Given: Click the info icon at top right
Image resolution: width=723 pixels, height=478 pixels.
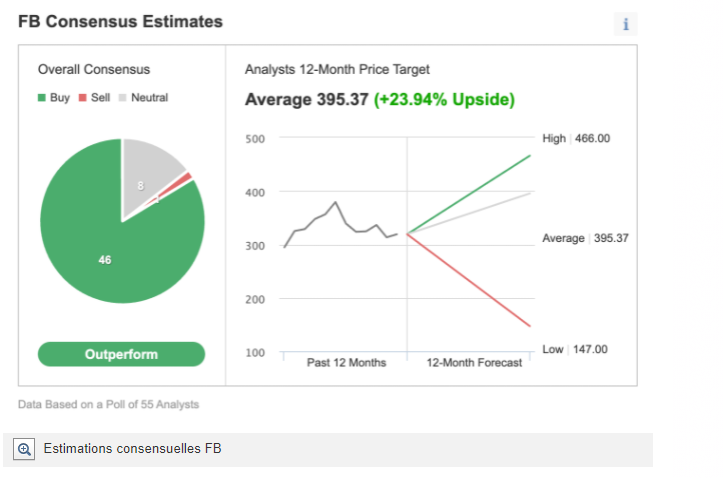Looking at the screenshot, I should point(626,25).
